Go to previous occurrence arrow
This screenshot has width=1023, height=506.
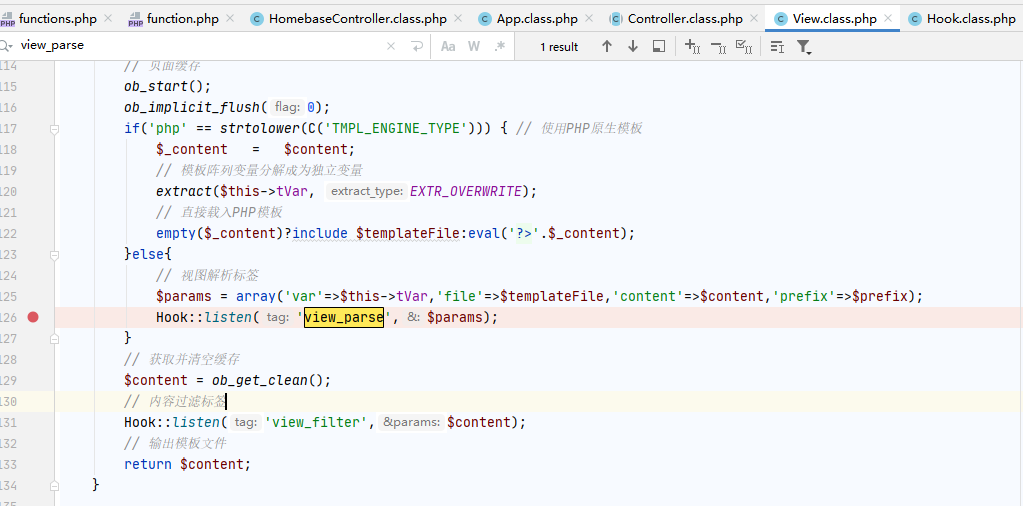coord(607,46)
